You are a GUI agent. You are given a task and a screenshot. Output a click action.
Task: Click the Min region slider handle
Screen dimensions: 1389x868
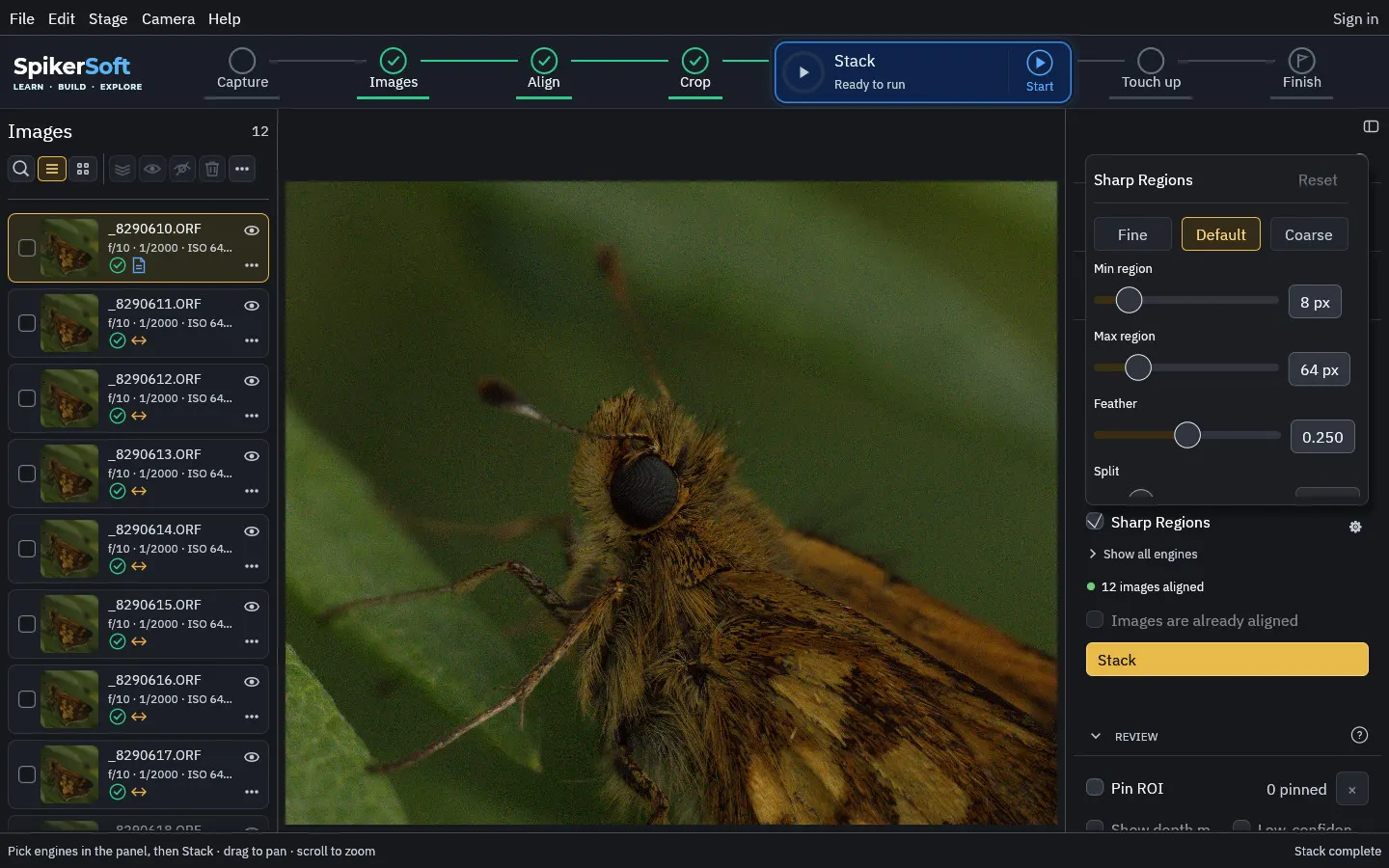[x=1129, y=300]
